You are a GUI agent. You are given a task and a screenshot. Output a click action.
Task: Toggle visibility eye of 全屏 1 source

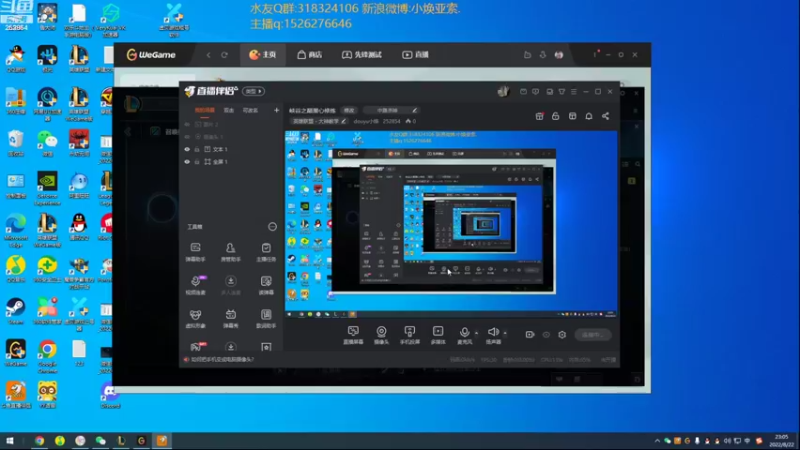tap(187, 162)
